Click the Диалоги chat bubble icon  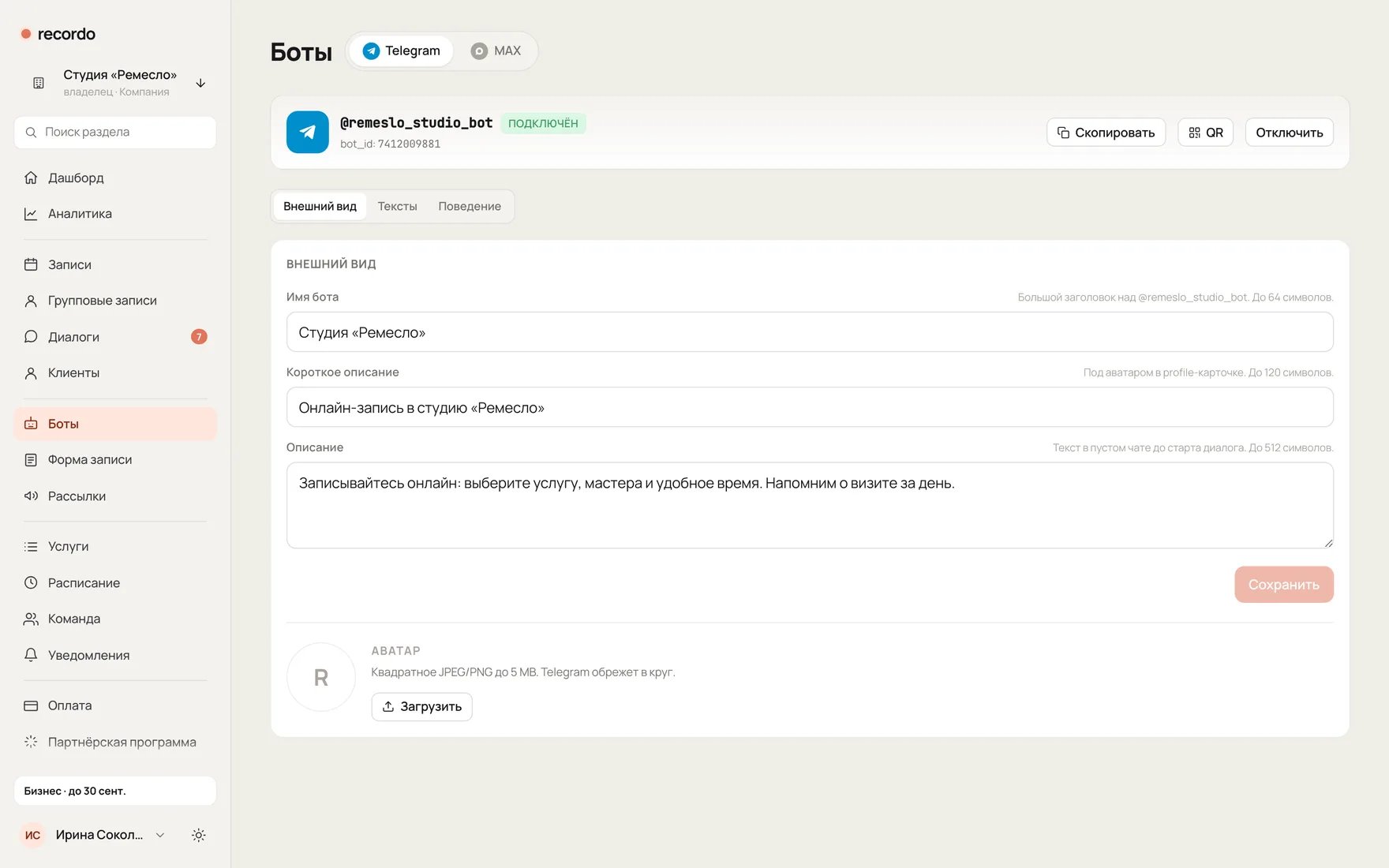coord(31,337)
